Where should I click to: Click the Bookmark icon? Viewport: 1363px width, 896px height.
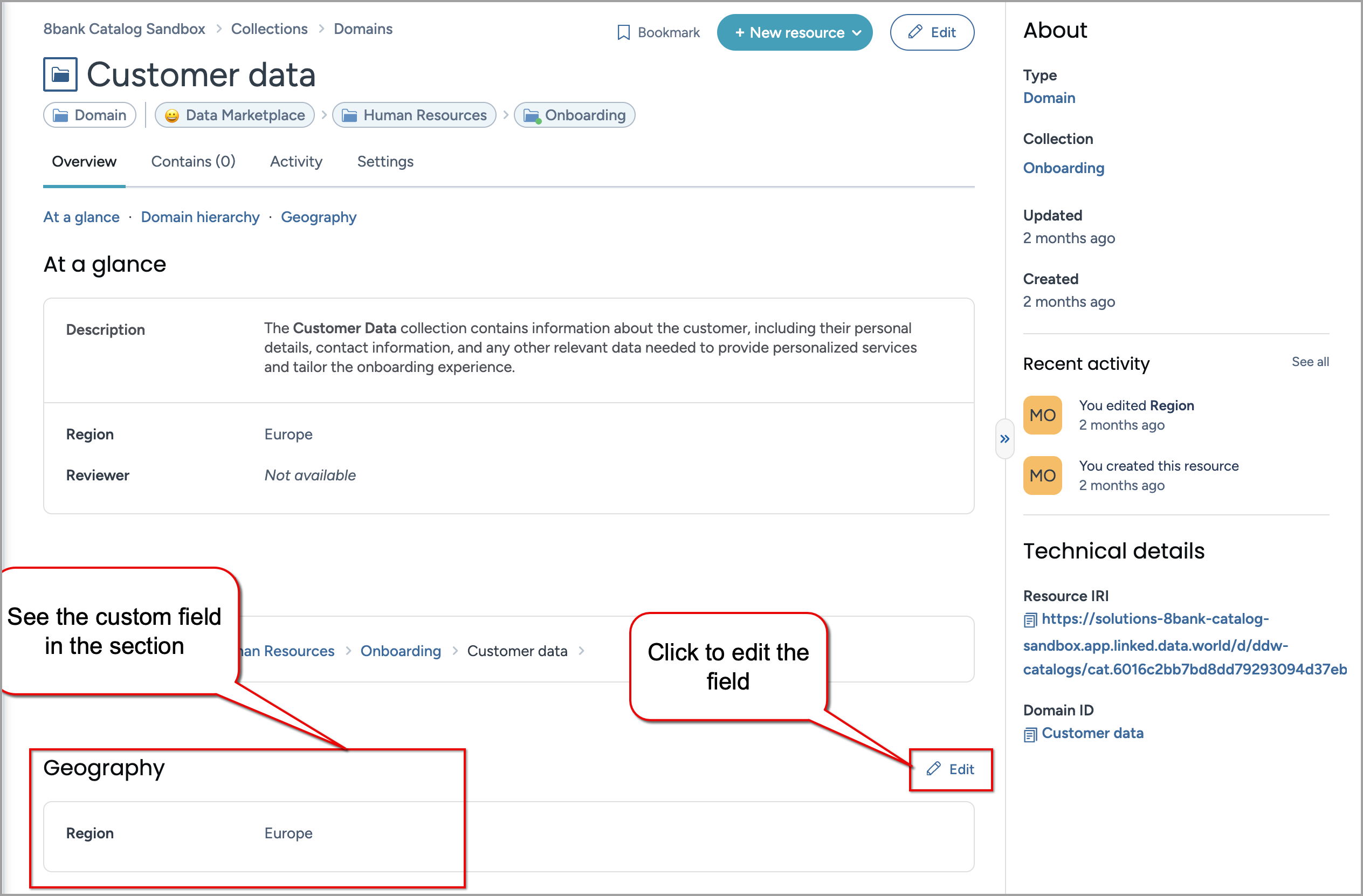coord(624,33)
